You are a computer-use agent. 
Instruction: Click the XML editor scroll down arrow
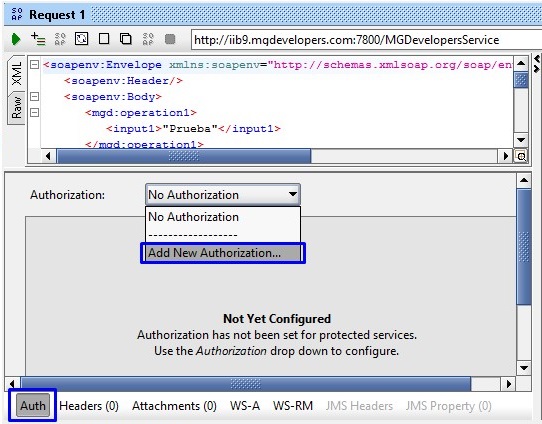point(521,140)
